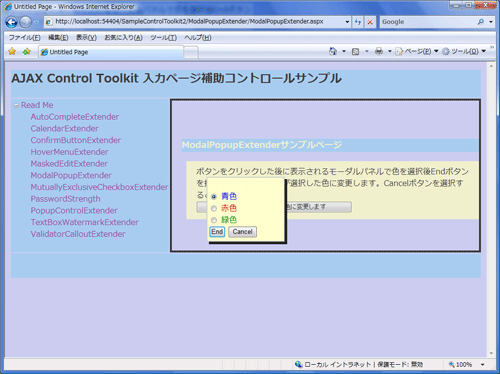Open the MutuallyExclusiveCheckboxExtender link
Image resolution: width=500 pixels, height=374 pixels.
[x=99, y=187]
